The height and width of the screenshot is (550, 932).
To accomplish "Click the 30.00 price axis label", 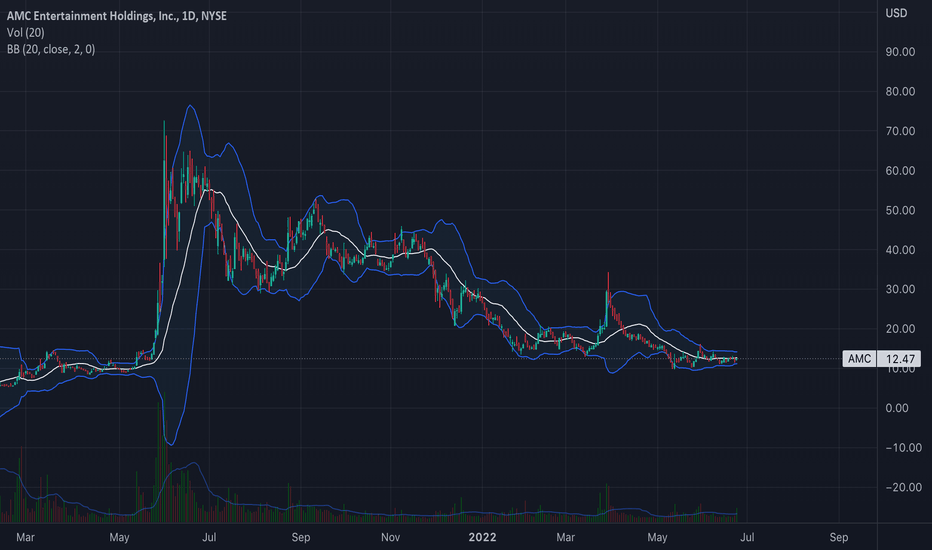I will pyautogui.click(x=900, y=289).
